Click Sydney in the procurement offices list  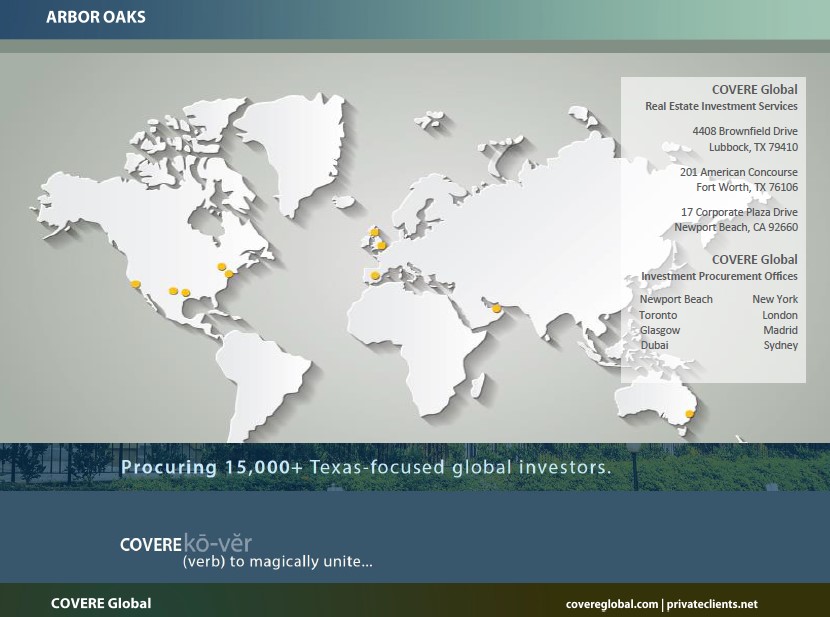[x=780, y=345]
